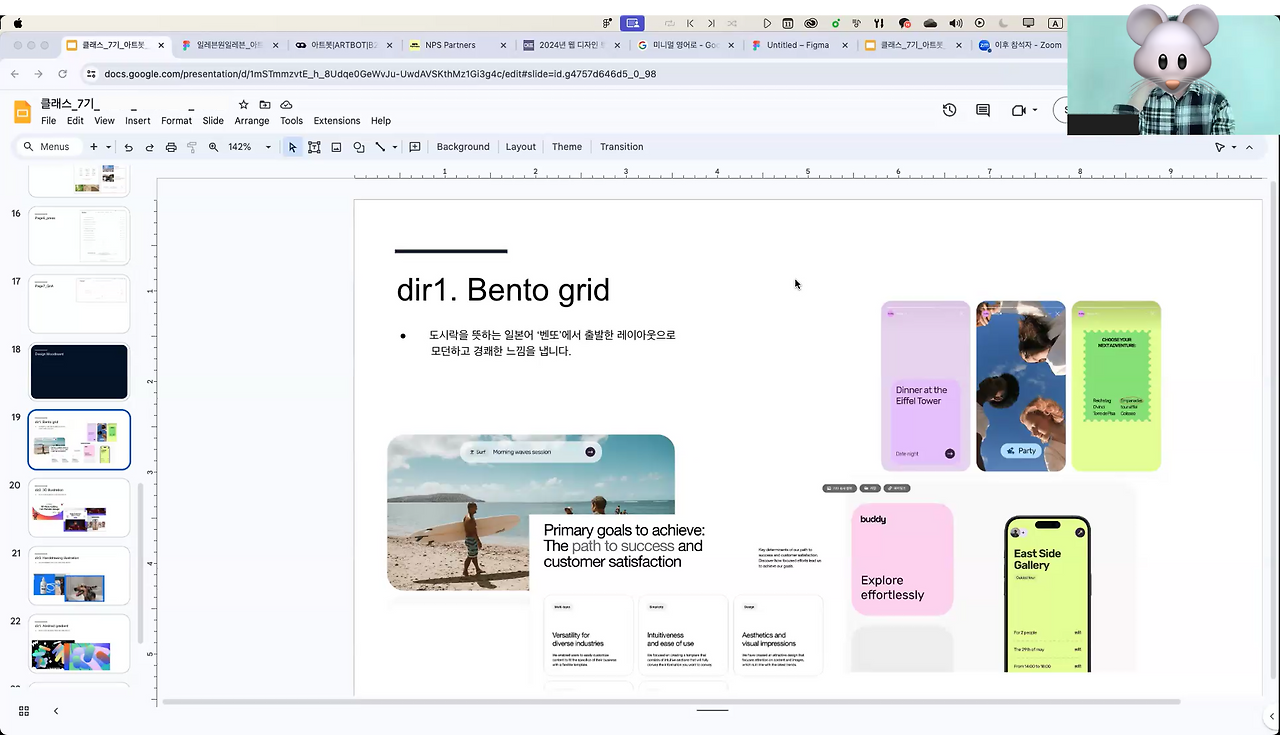The height and width of the screenshot is (735, 1280).
Task: Switch to grid view of slides
Action: 24,711
